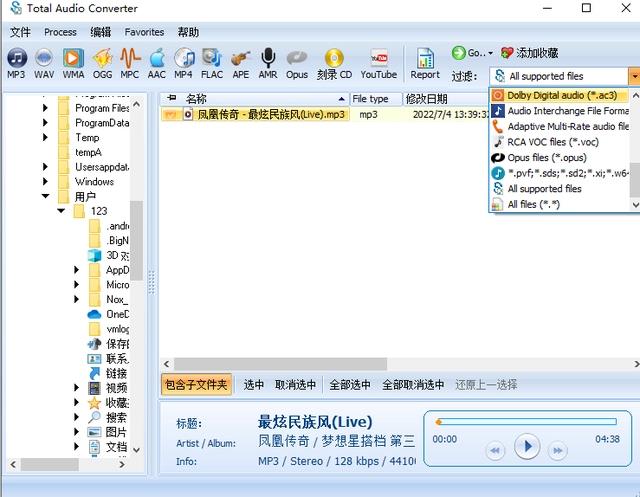
Task: Choose the AAC apple icon
Action: [x=157, y=63]
